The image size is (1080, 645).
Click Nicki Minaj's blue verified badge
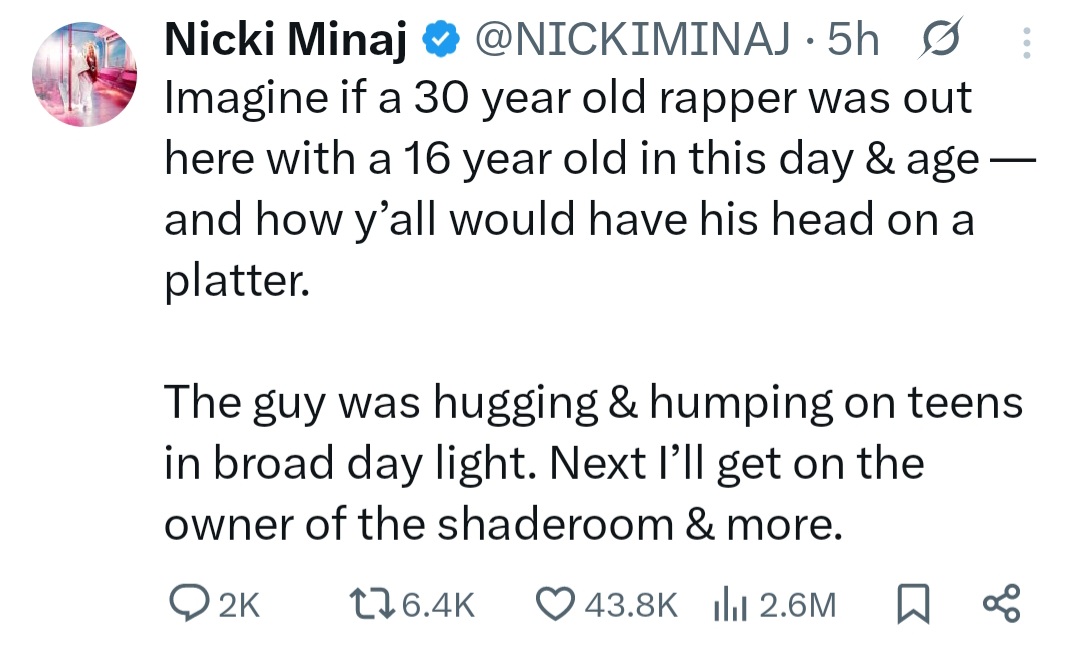coord(438,40)
